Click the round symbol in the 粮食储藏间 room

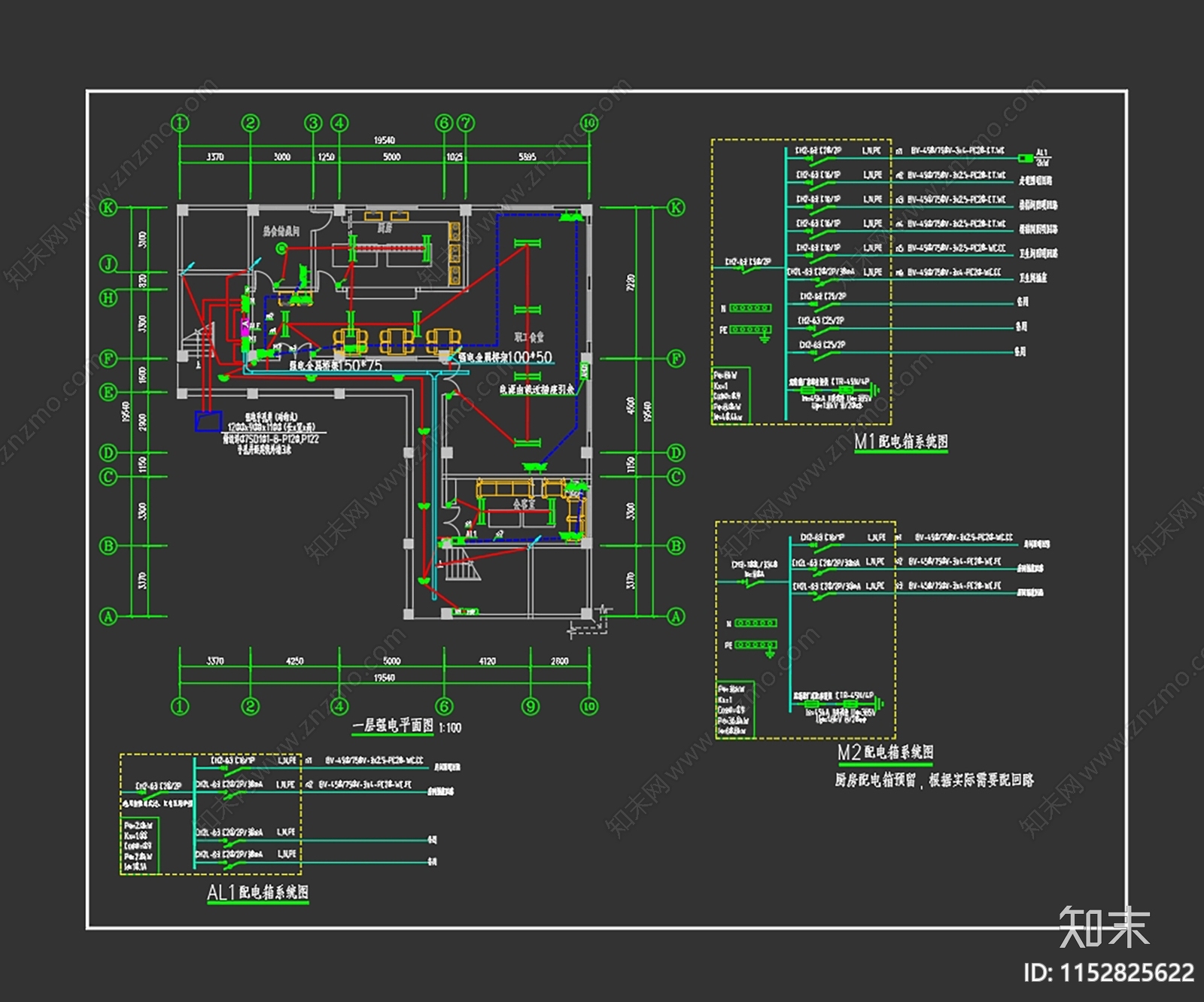tap(281, 248)
